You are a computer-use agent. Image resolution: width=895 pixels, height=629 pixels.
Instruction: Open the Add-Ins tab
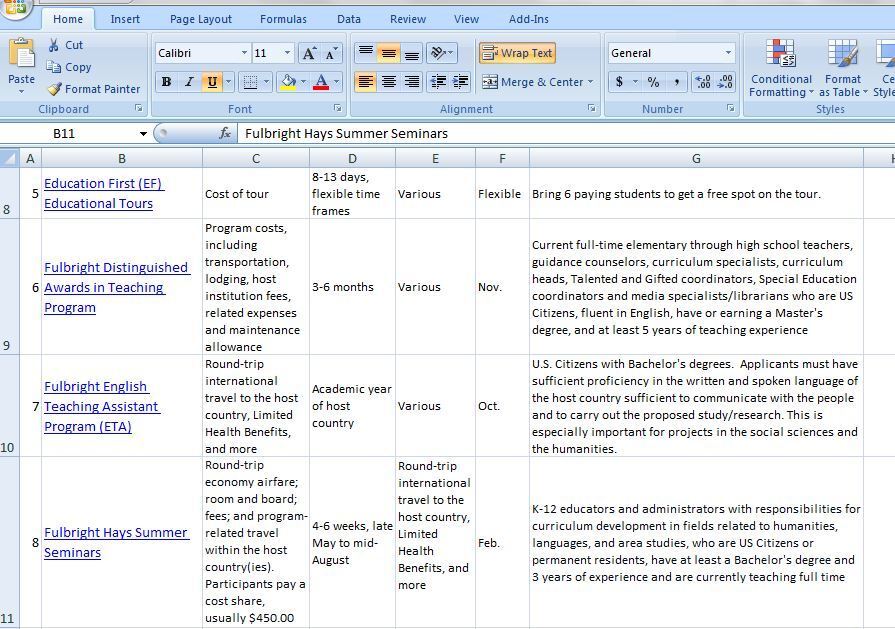click(529, 19)
